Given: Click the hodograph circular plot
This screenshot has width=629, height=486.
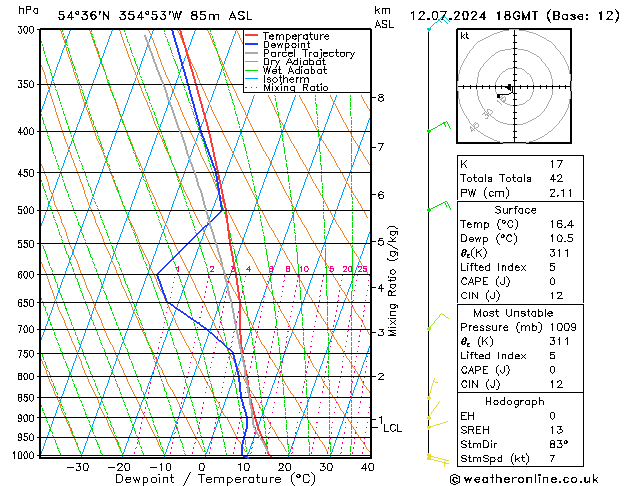Looking at the screenshot, I should coord(514,86).
